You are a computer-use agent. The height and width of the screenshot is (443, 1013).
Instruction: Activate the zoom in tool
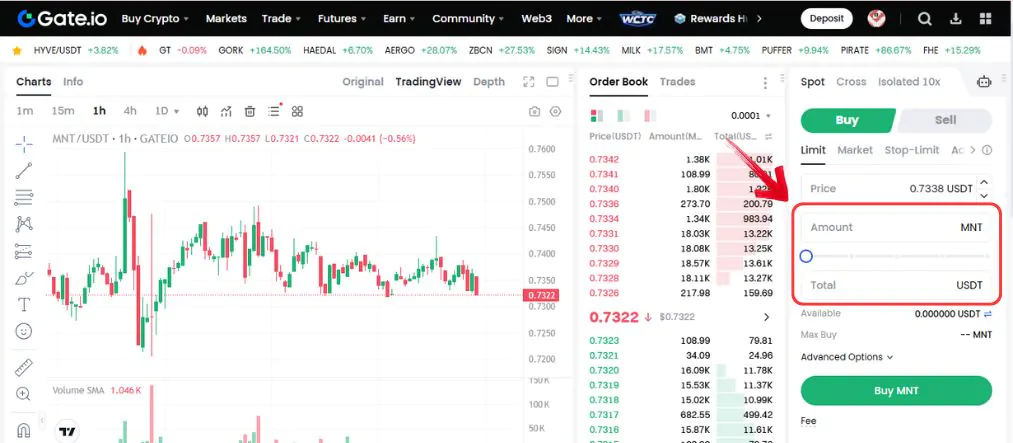pyautogui.click(x=24, y=394)
